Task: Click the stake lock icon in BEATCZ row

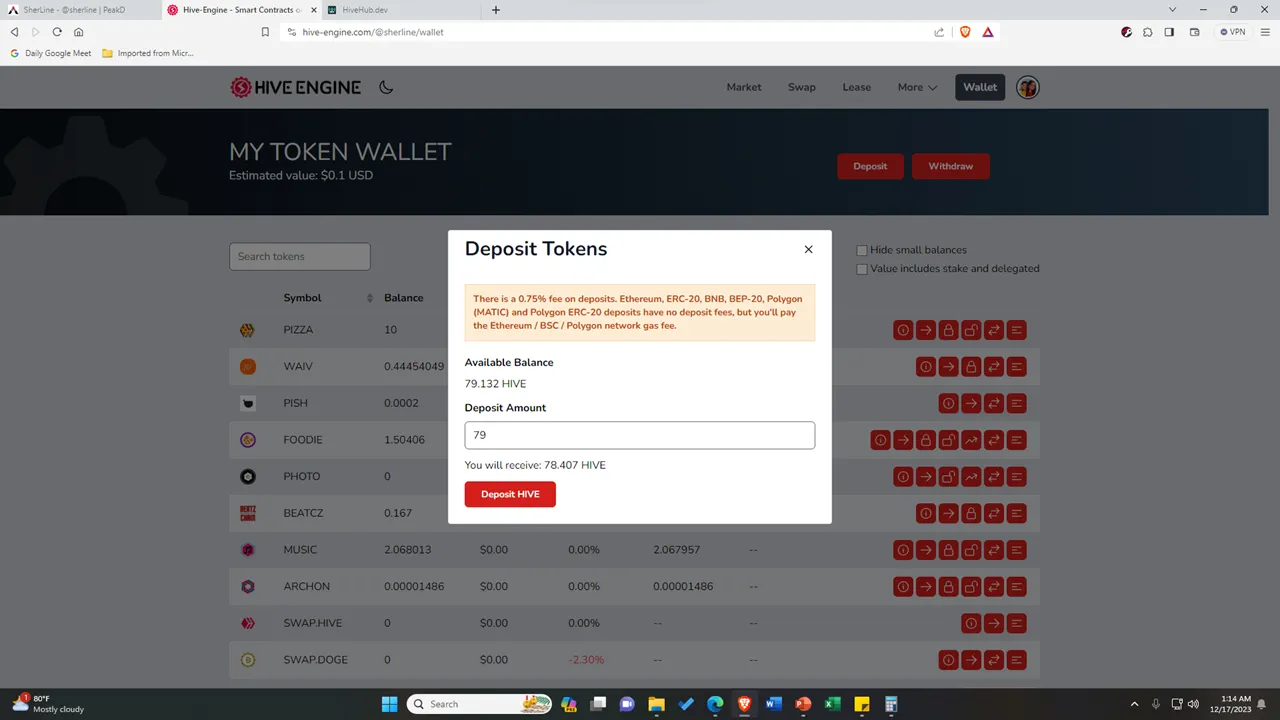Action: pos(971,513)
